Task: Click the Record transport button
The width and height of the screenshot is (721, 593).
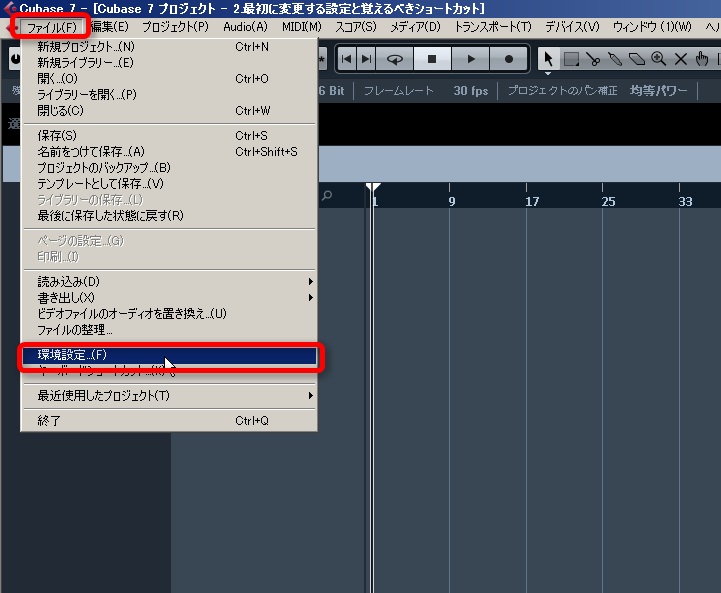Action: tap(509, 59)
